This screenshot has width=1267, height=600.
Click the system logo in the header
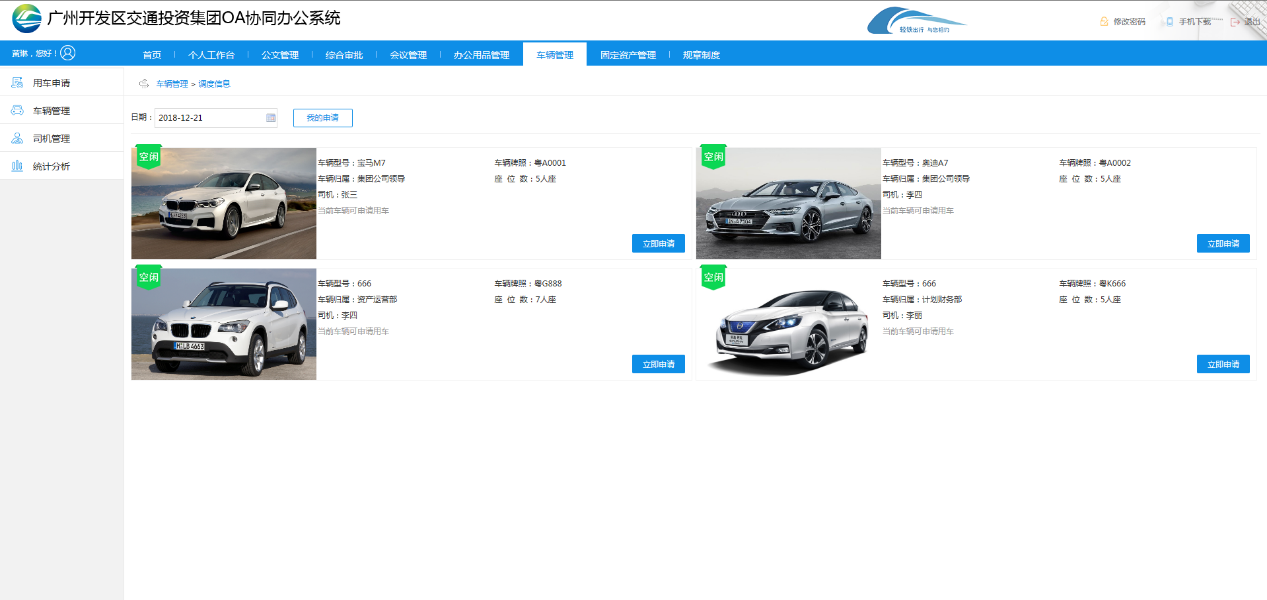click(x=27, y=19)
